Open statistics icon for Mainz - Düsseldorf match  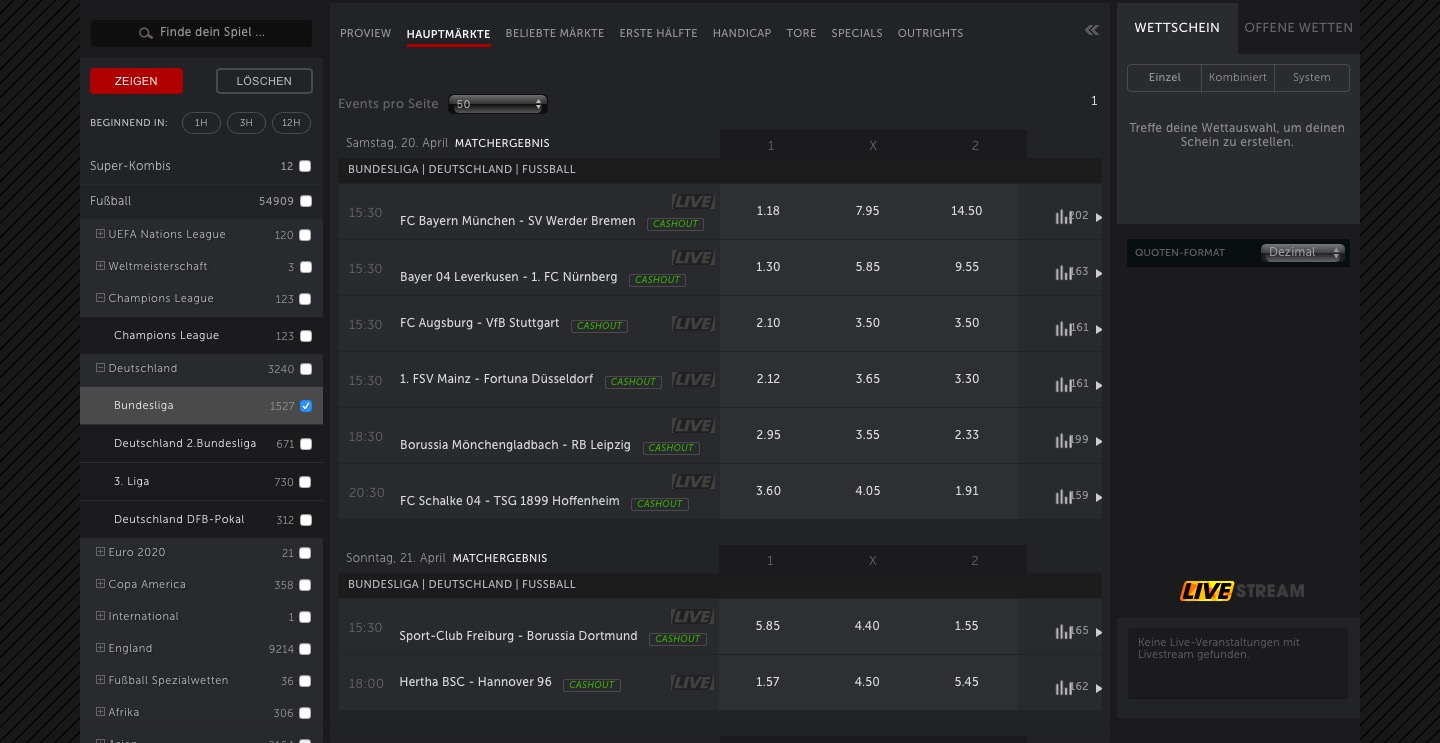point(1062,384)
